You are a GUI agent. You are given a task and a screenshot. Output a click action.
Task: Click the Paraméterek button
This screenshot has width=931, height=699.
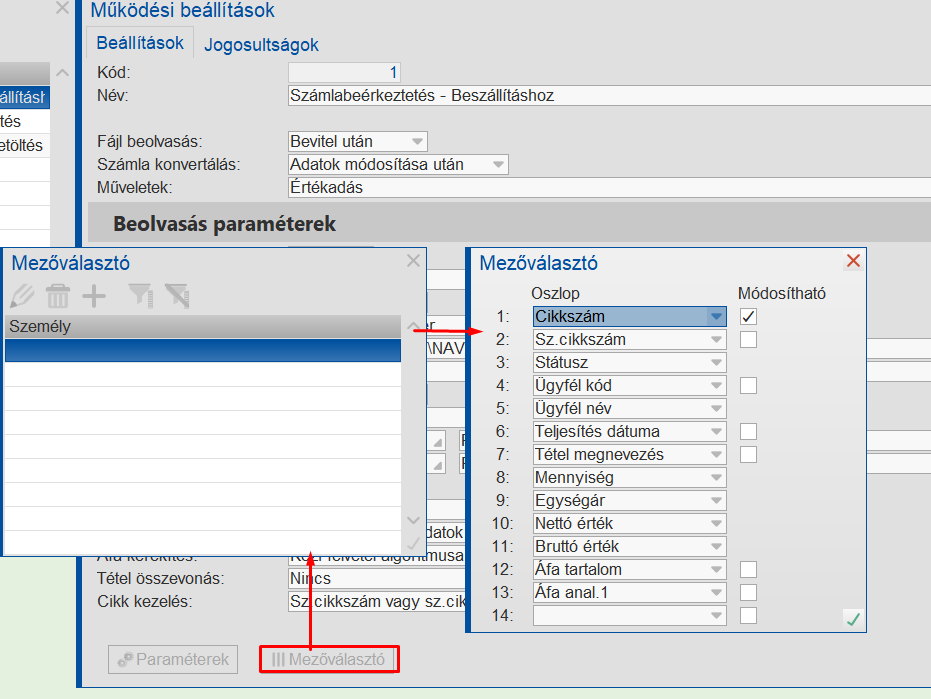click(x=173, y=659)
